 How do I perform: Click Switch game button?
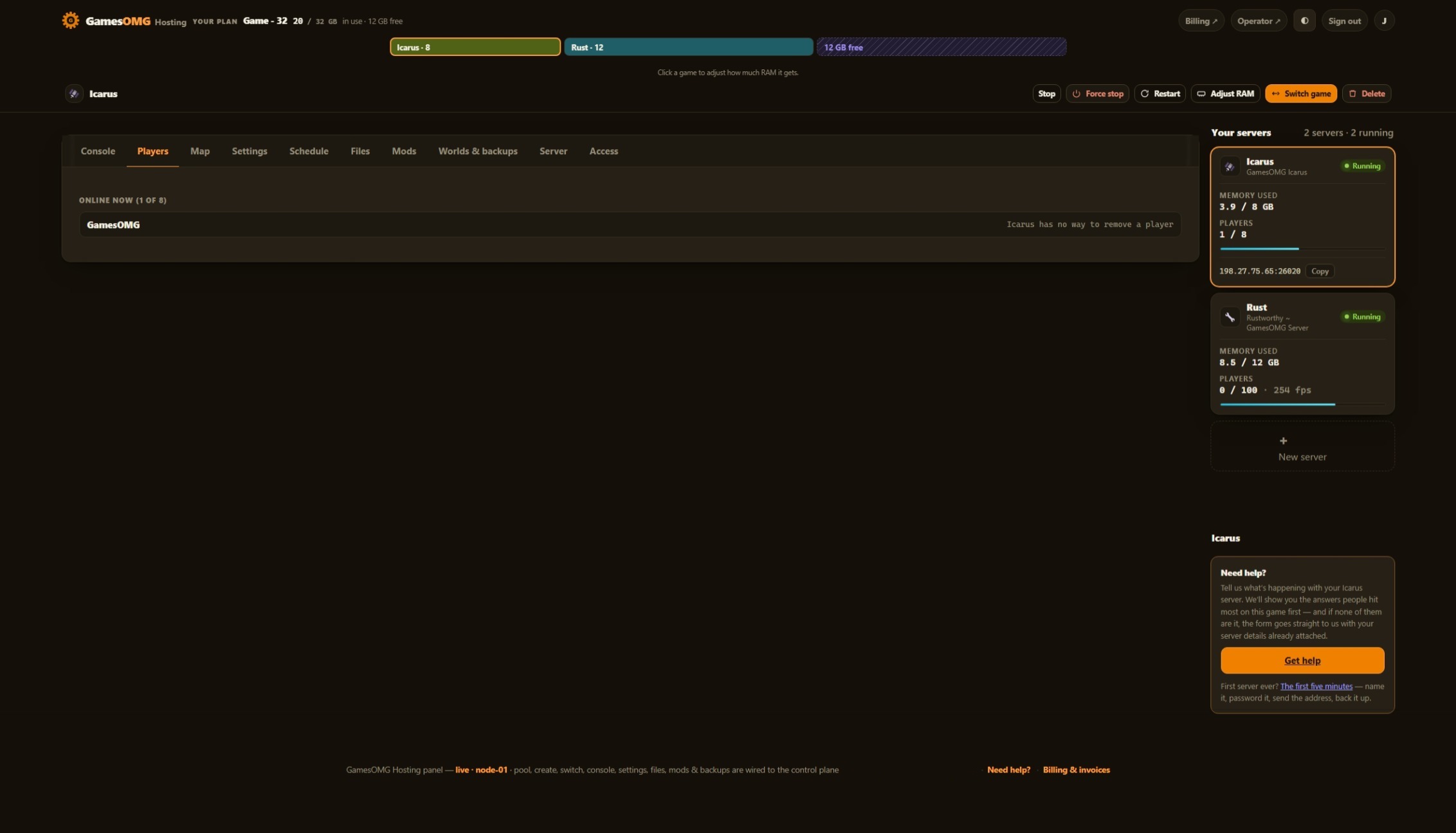1300,93
